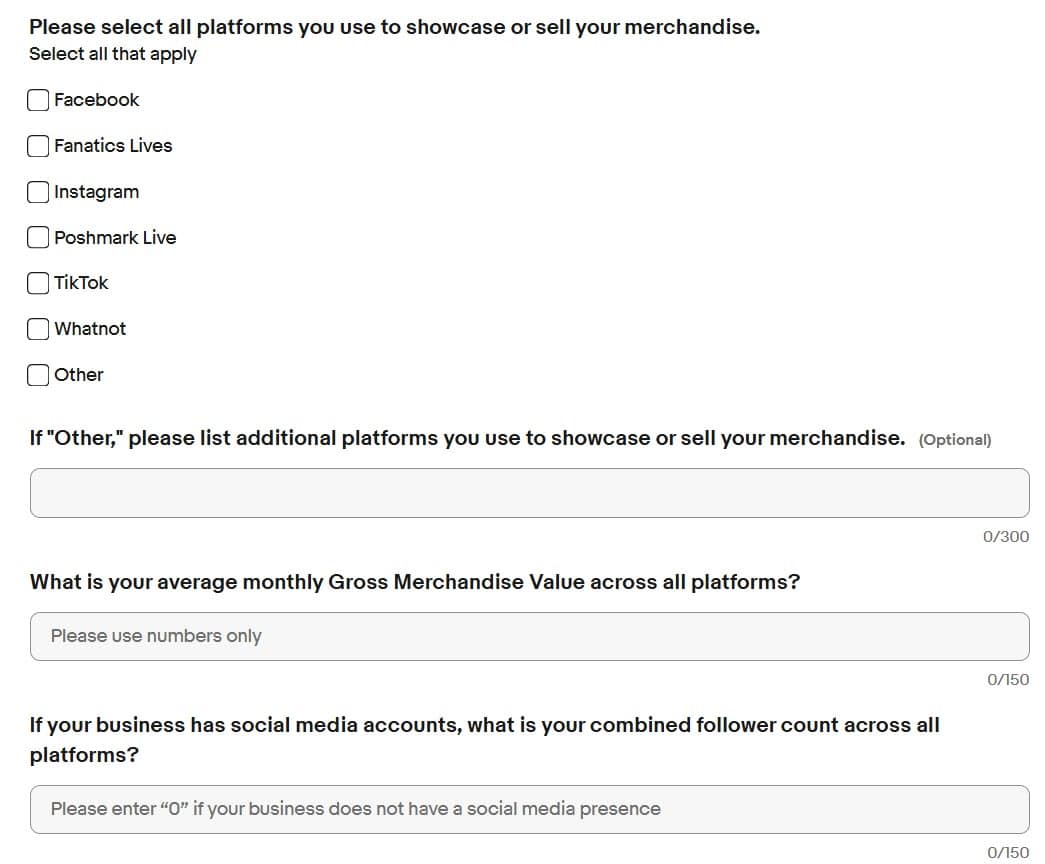
Task: Click the "Poshmark Live" label text
Action: point(115,238)
